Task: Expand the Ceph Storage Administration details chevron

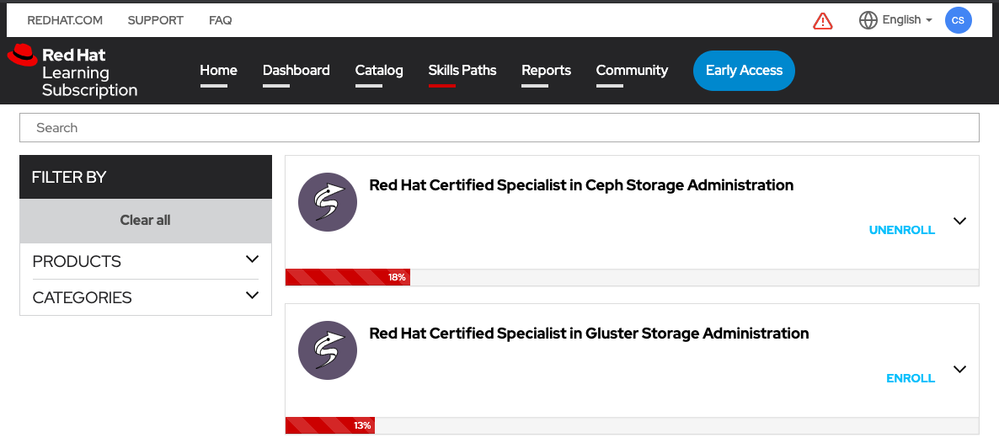Action: pyautogui.click(x=960, y=221)
